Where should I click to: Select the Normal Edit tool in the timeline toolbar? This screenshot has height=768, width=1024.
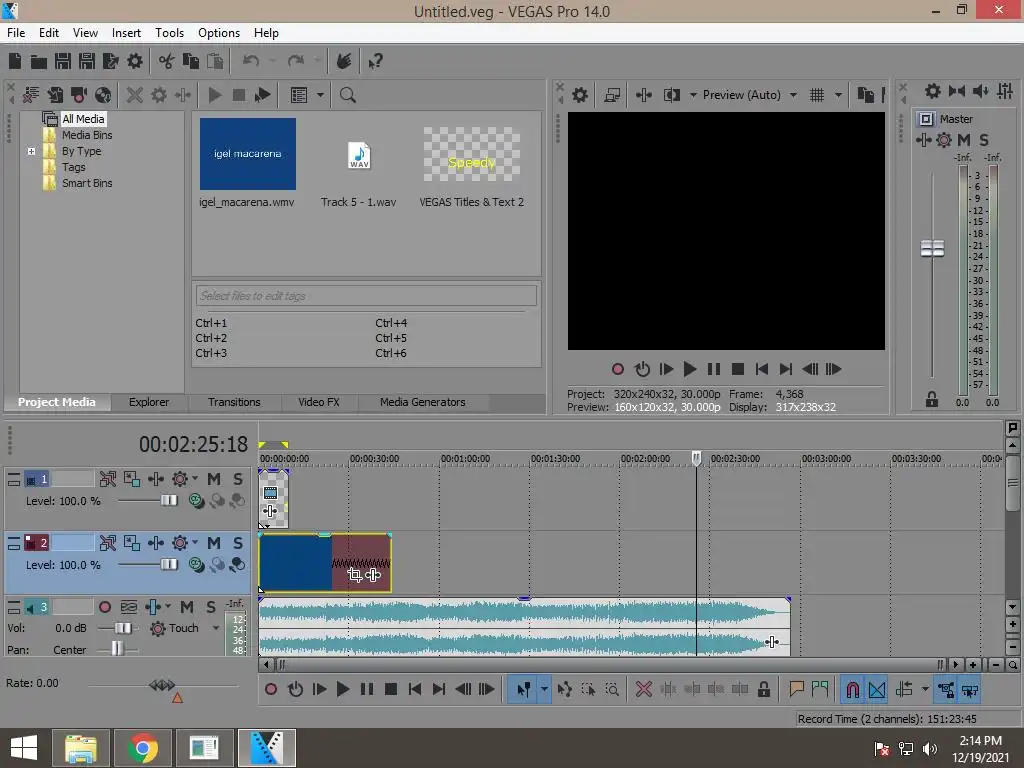(x=523, y=690)
